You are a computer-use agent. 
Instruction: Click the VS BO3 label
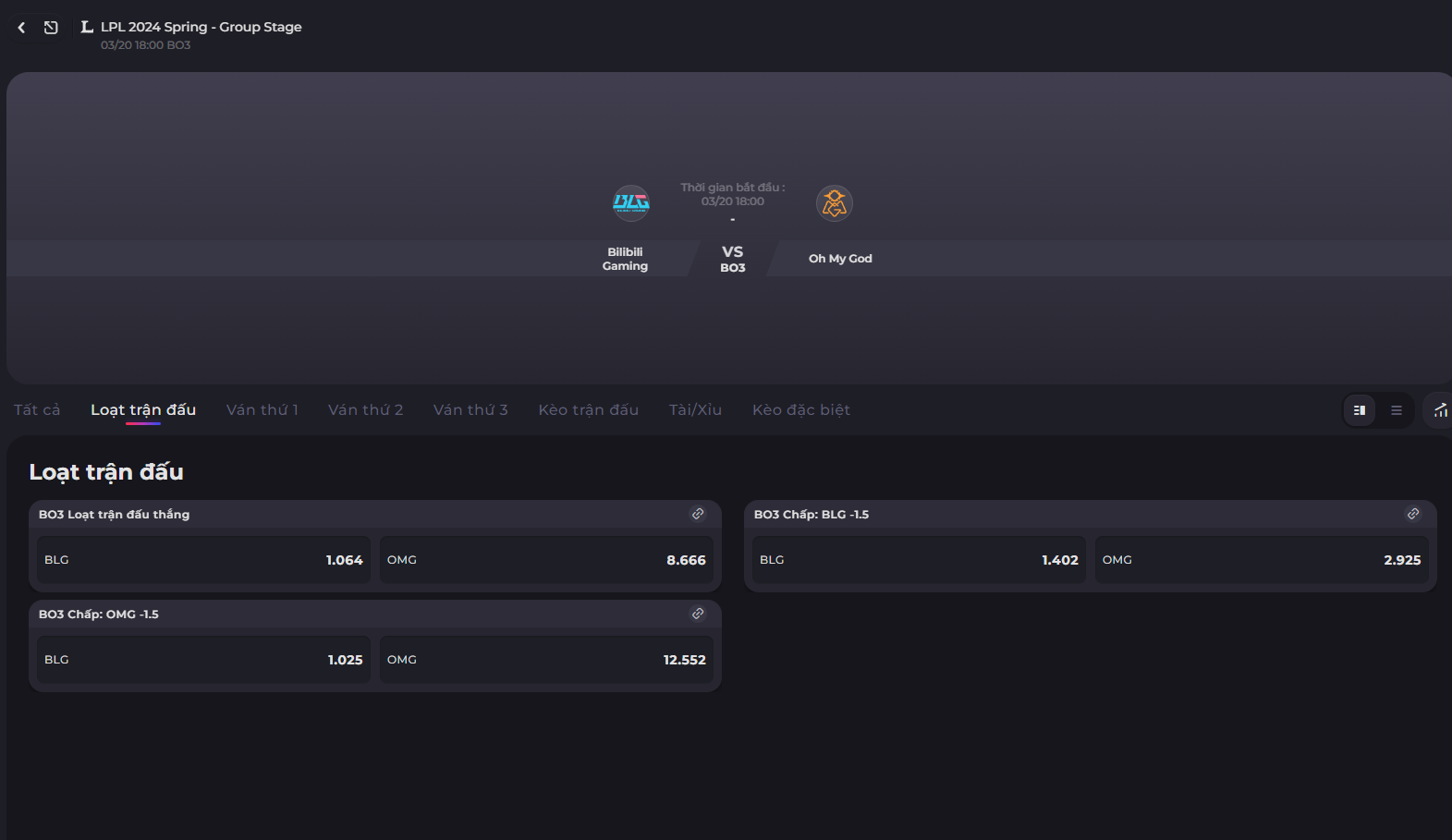click(x=733, y=259)
